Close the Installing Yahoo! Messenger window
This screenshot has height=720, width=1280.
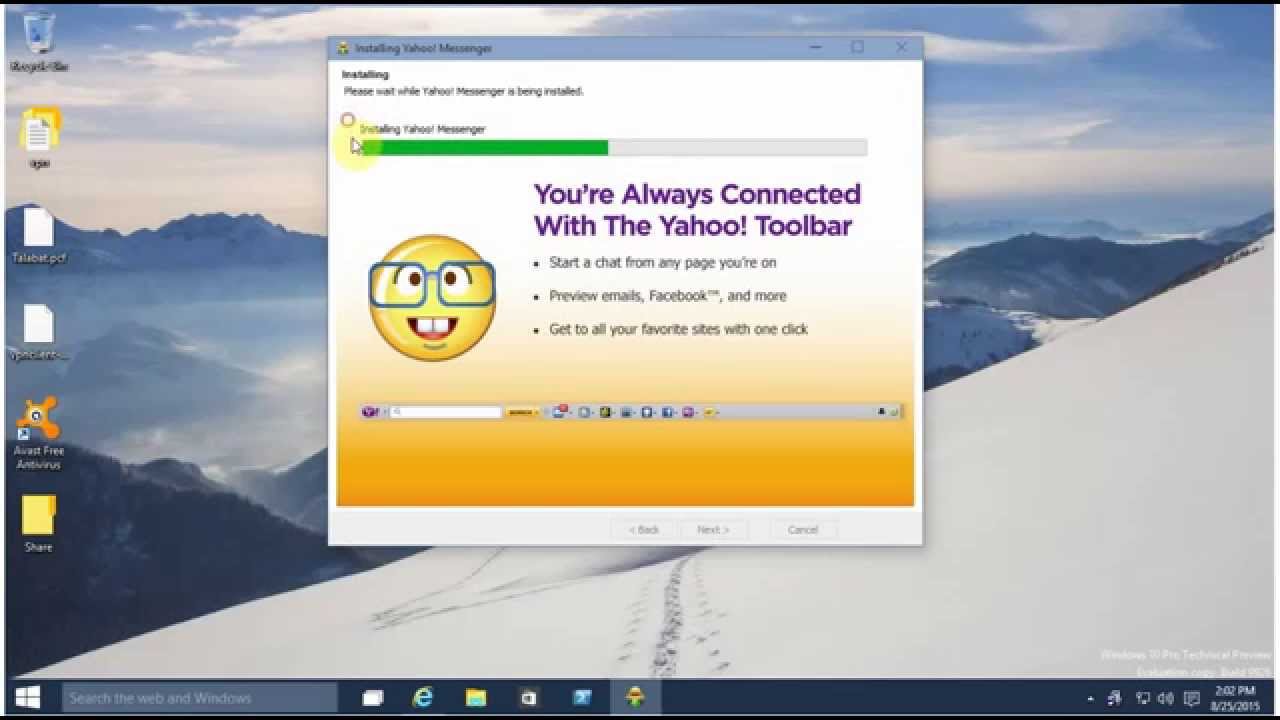point(901,47)
